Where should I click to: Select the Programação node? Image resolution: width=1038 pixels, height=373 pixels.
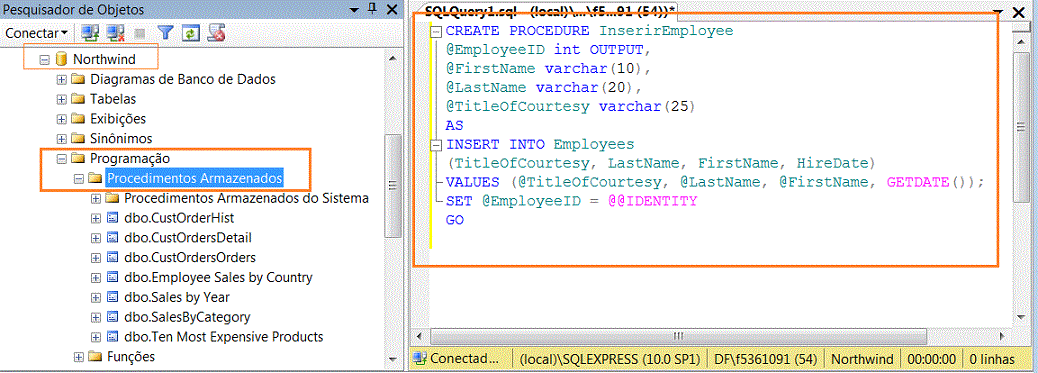click(130, 158)
